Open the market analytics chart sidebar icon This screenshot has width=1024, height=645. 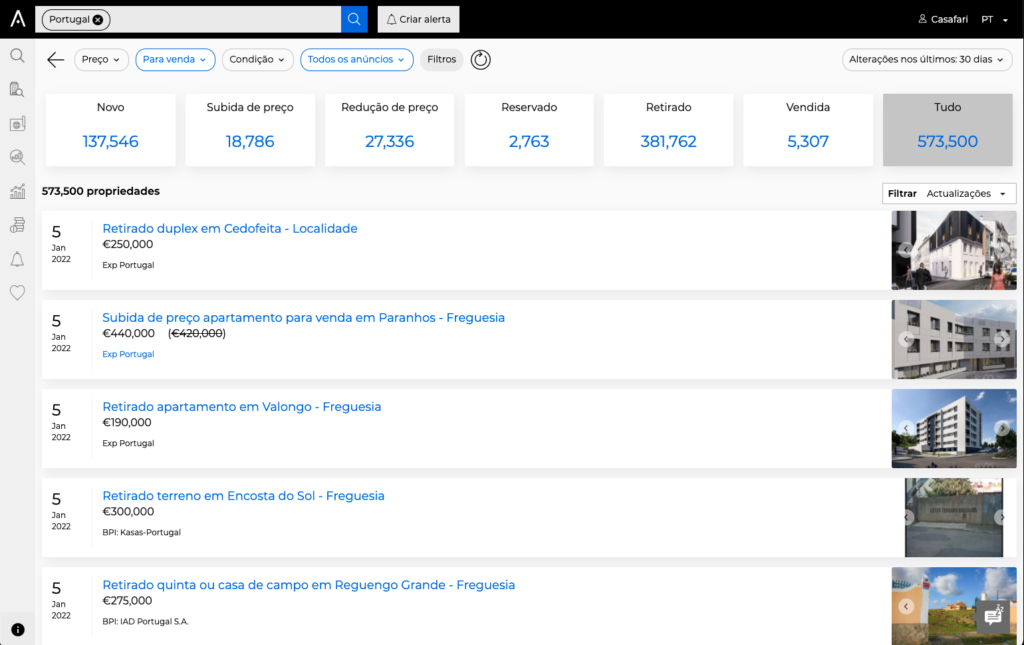(x=18, y=191)
